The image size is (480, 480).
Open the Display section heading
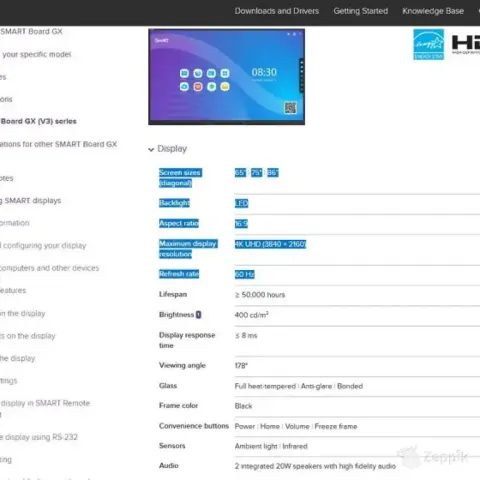click(x=172, y=149)
